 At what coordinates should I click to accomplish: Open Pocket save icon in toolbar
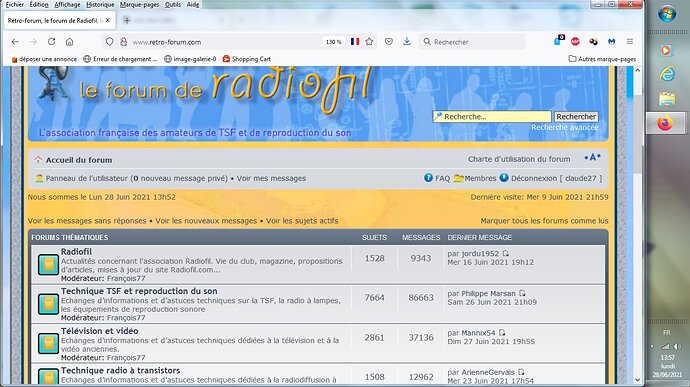389,42
